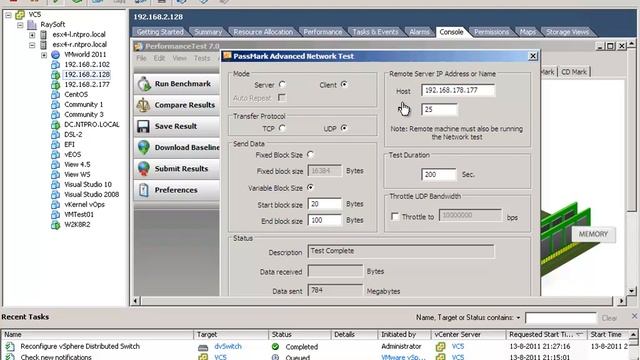
Task: Open the dvSwitch target link
Action: tap(228, 346)
